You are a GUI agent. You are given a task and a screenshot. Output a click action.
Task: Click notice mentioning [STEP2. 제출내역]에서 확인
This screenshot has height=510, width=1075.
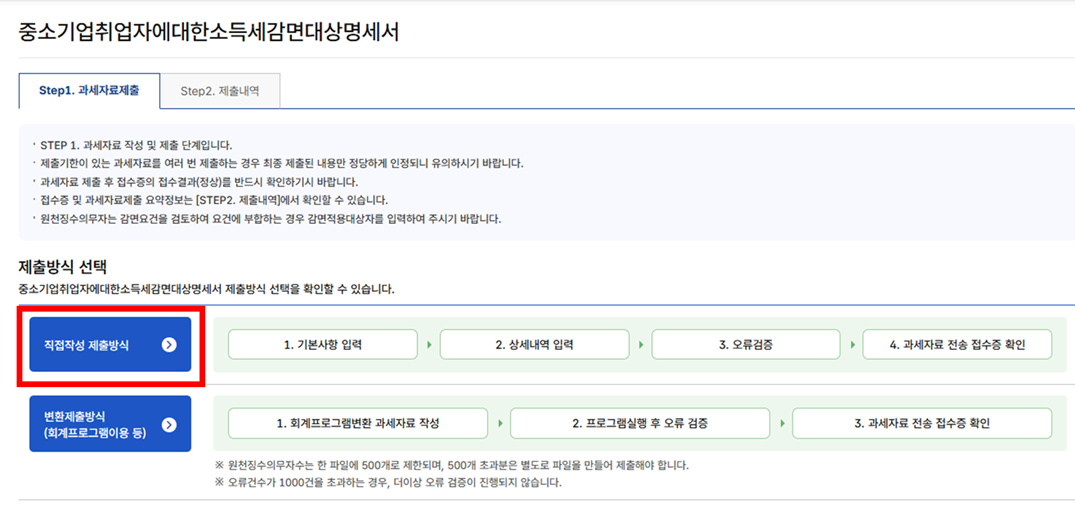tap(215, 201)
